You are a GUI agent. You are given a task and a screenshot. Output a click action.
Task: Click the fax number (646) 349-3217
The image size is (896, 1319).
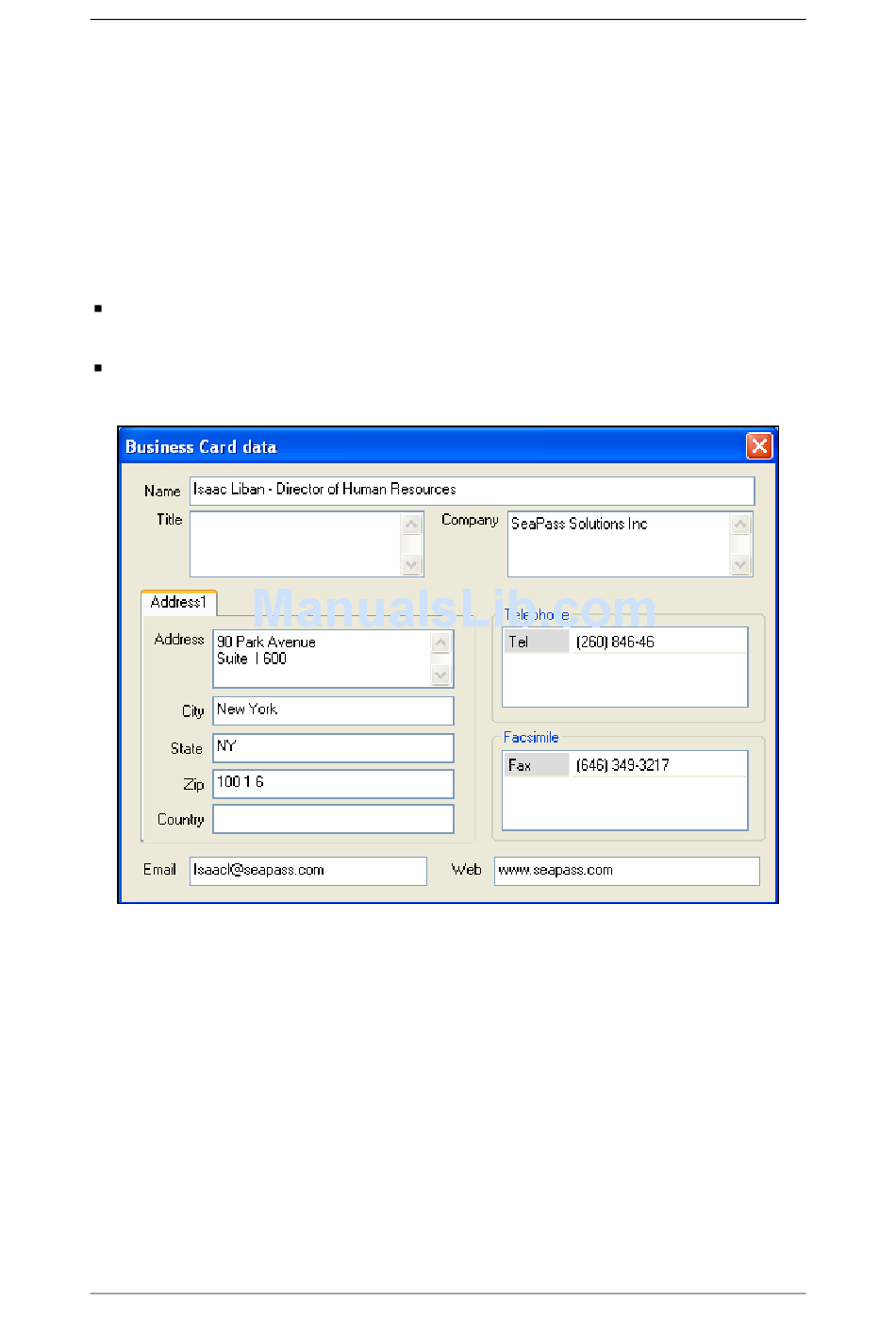[622, 765]
